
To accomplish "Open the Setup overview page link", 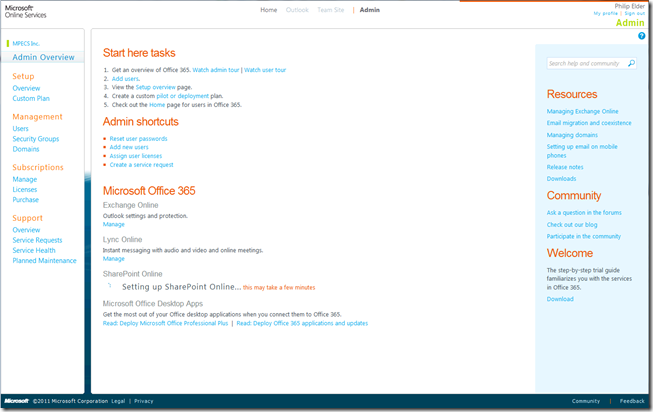I will (x=155, y=87).
